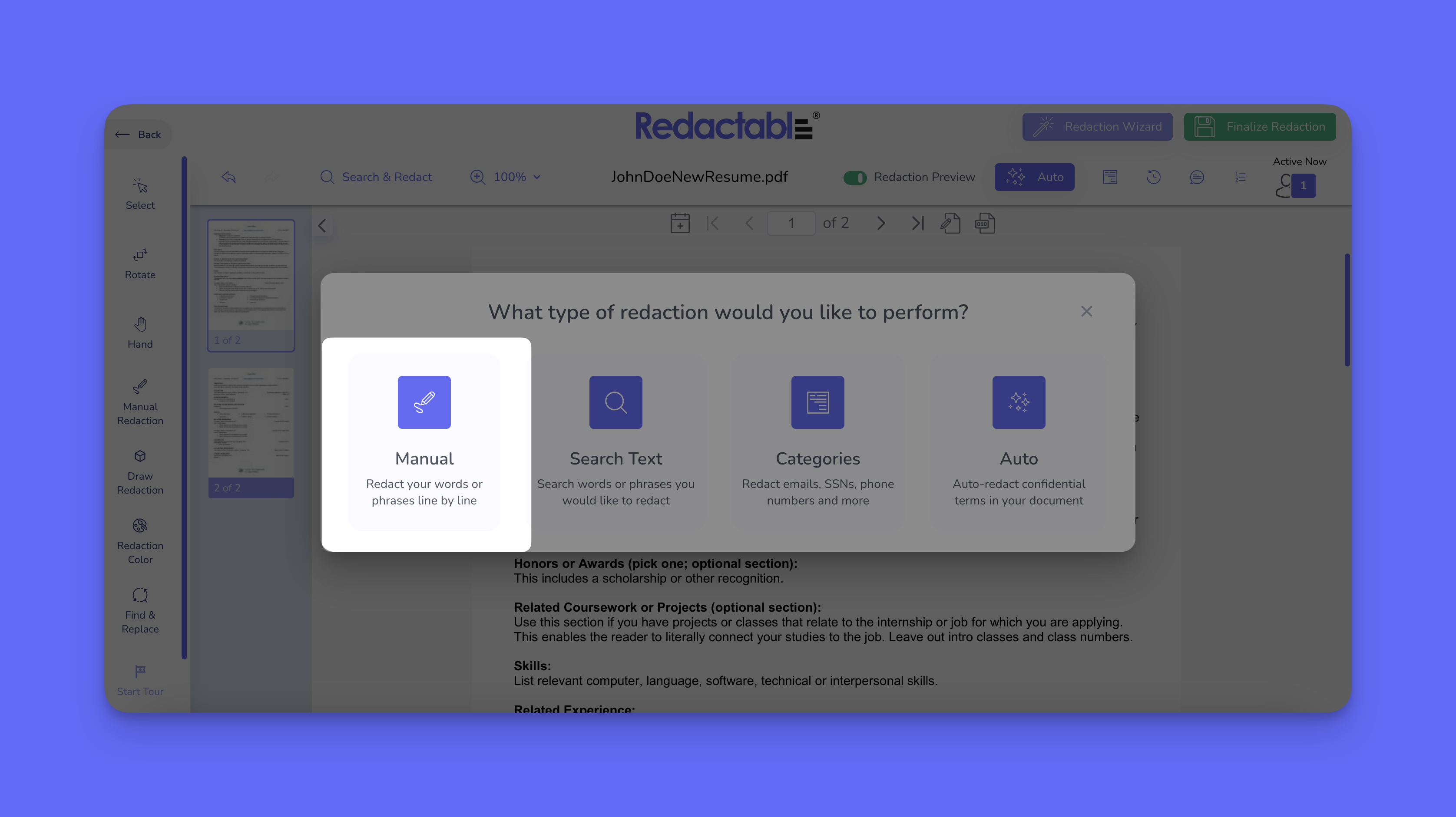Viewport: 1456px width, 817px height.
Task: Select the Rotate tool in sidebar
Action: pos(139,264)
